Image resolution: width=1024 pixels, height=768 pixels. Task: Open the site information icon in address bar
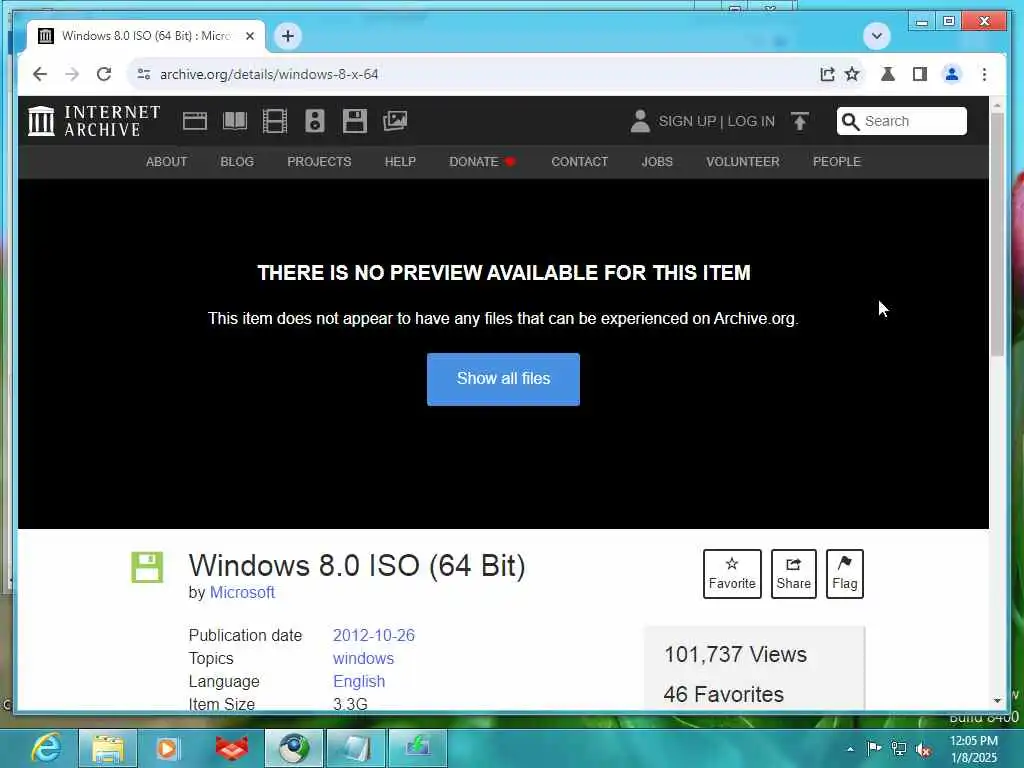tap(144, 74)
